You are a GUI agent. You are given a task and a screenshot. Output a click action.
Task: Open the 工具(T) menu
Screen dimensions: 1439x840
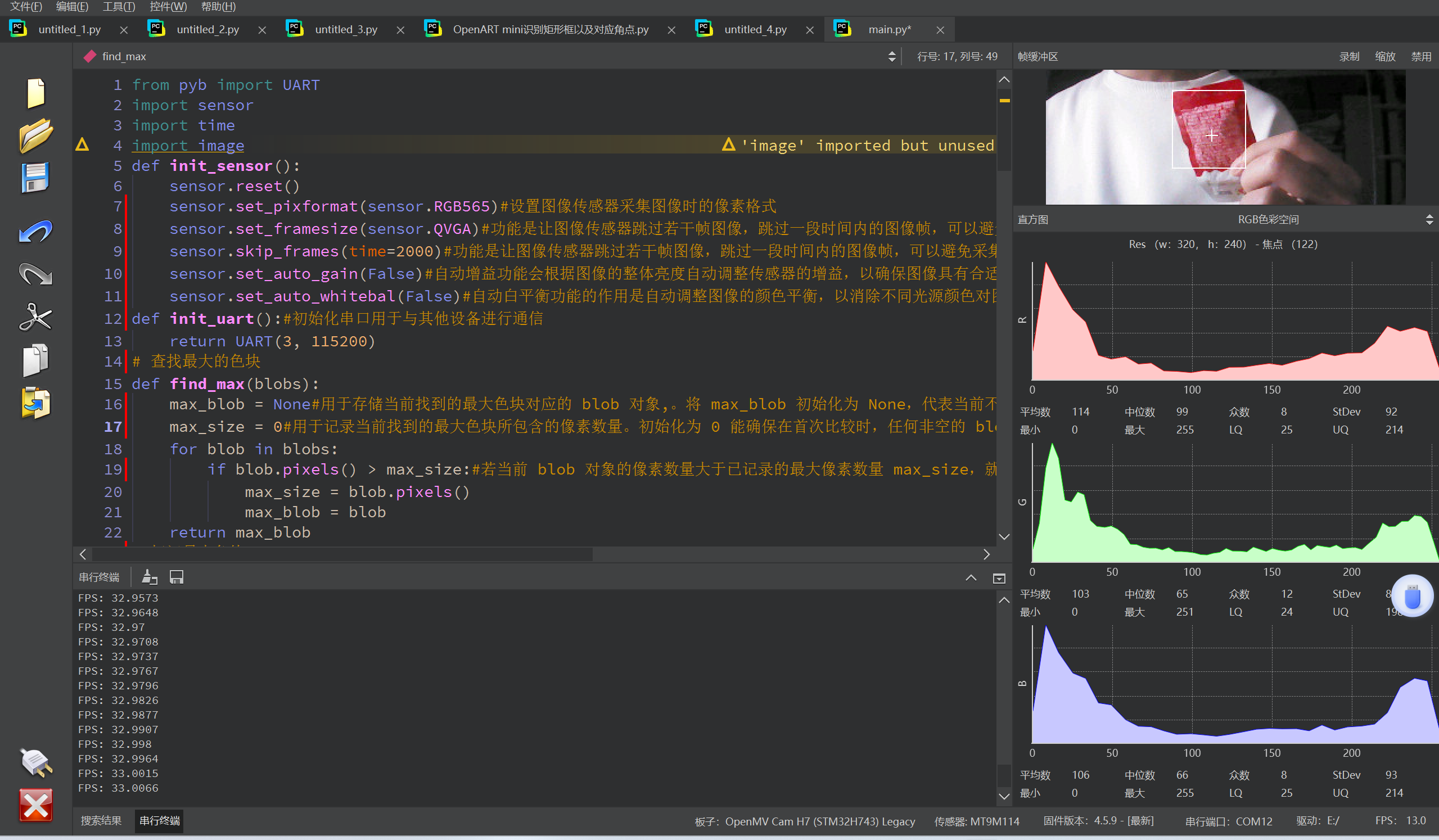pyautogui.click(x=119, y=7)
